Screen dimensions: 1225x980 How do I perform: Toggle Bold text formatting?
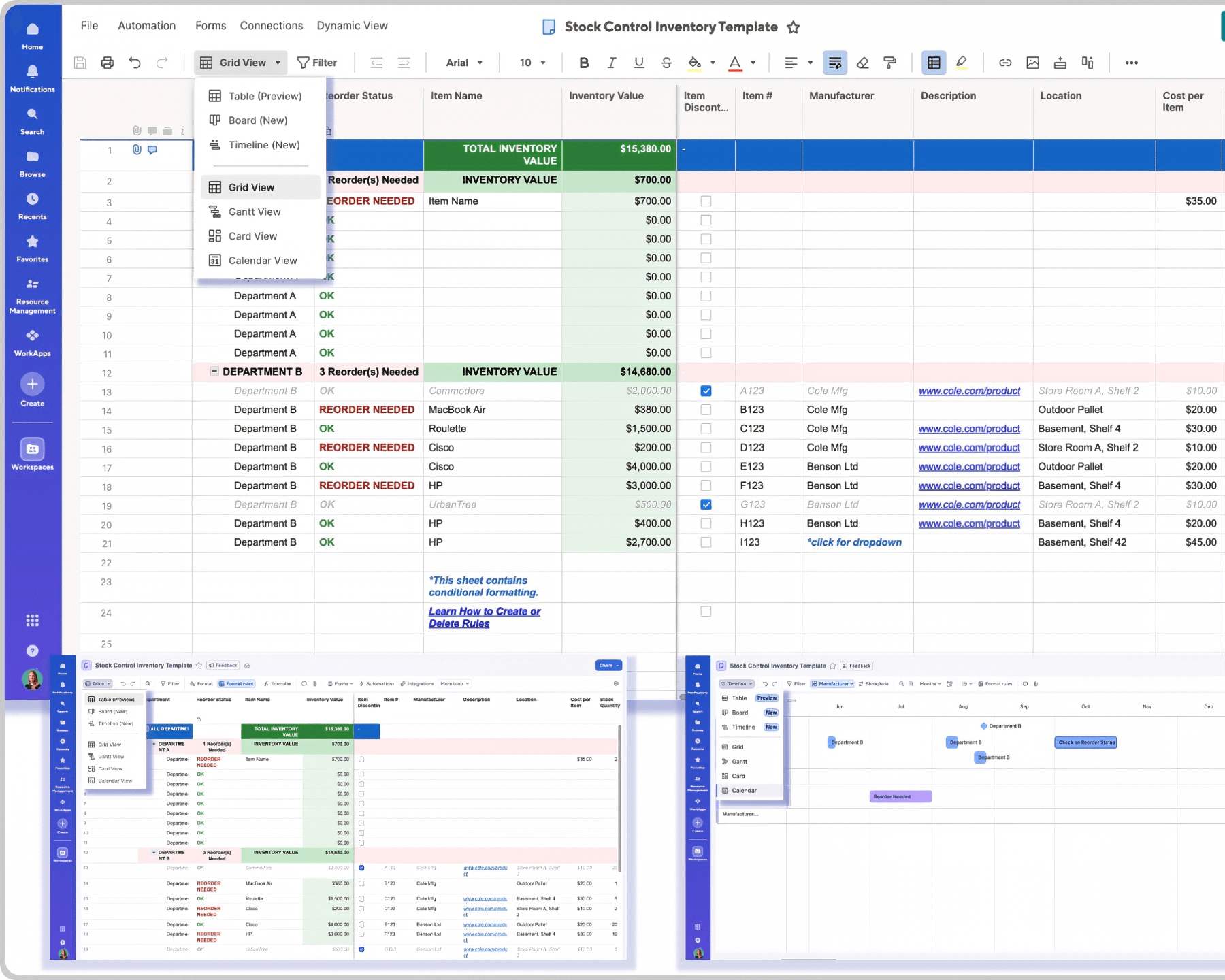coord(583,63)
